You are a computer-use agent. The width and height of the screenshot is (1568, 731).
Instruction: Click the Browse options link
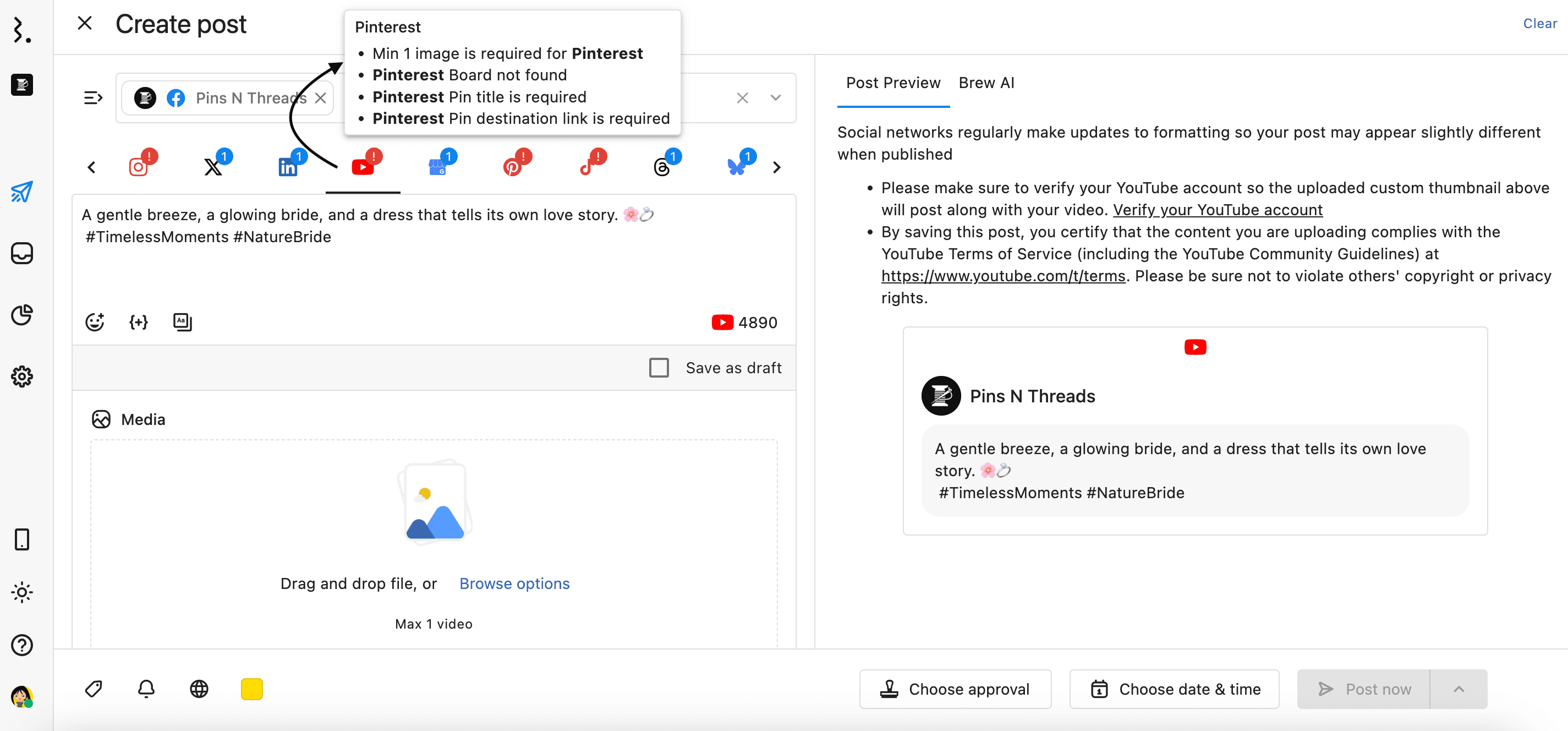click(x=514, y=583)
